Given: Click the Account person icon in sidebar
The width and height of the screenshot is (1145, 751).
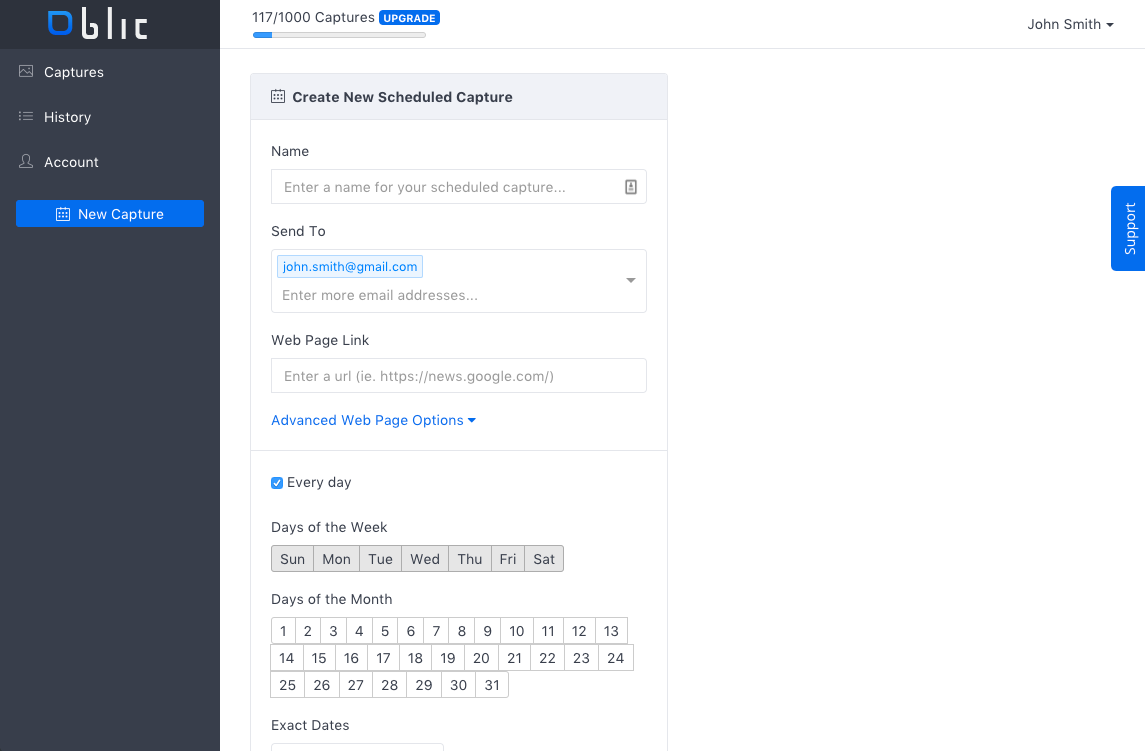Looking at the screenshot, I should (x=26, y=161).
